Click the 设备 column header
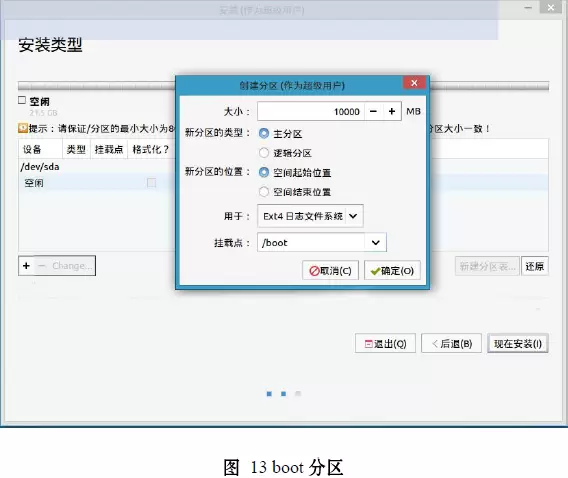The height and width of the screenshot is (478, 568). [41, 149]
